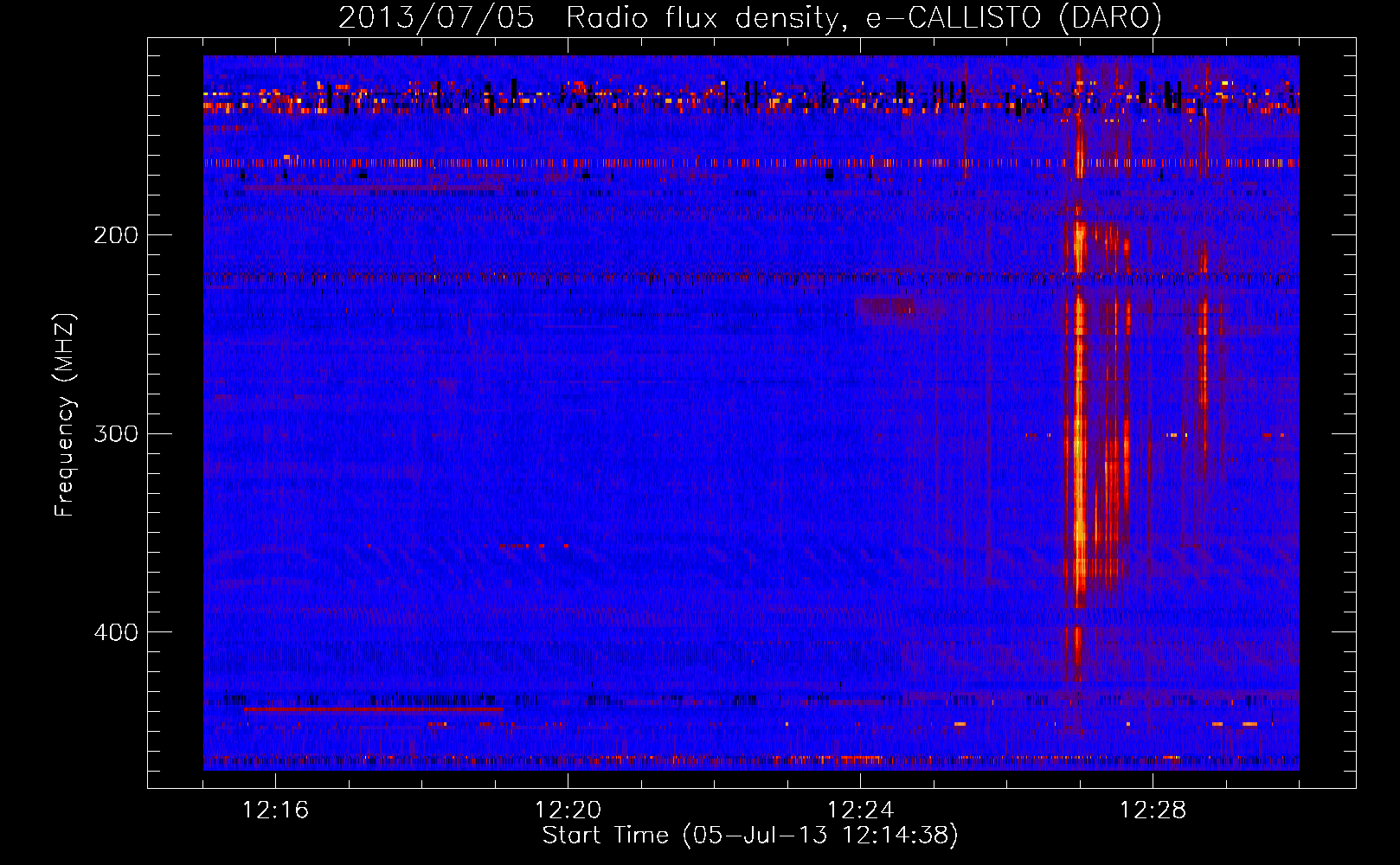Screen dimensions: 1400x865
Task: Click the bright radio burst near 12:27 at 300 MHz
Action: (x=1079, y=432)
